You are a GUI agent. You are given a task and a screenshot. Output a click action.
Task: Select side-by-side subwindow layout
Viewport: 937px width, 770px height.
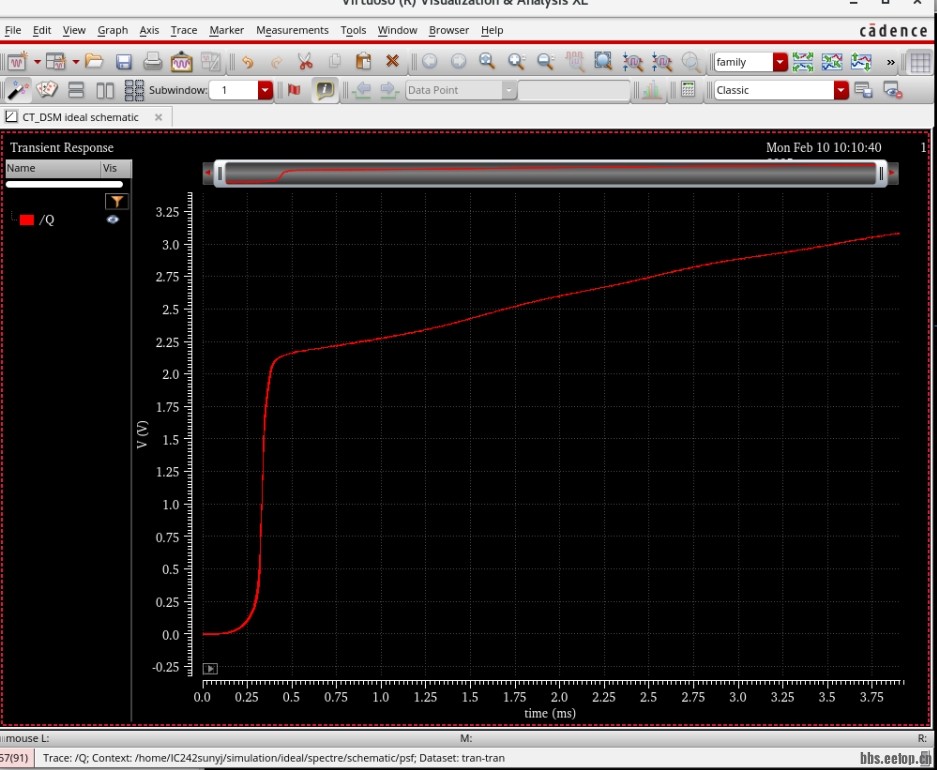pos(105,90)
